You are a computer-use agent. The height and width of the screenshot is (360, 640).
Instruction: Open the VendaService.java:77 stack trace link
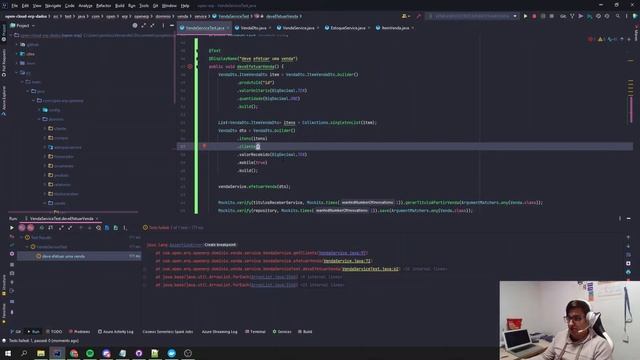(342, 253)
